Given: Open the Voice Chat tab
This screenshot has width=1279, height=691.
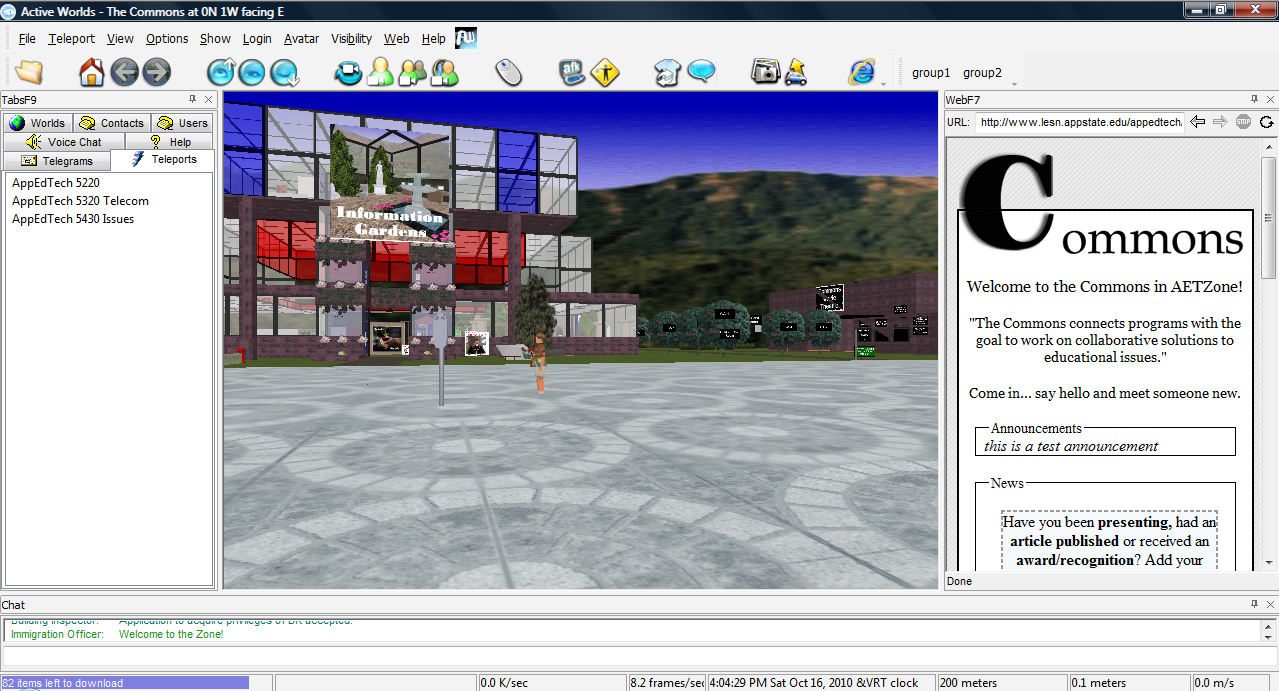Looking at the screenshot, I should (64, 142).
